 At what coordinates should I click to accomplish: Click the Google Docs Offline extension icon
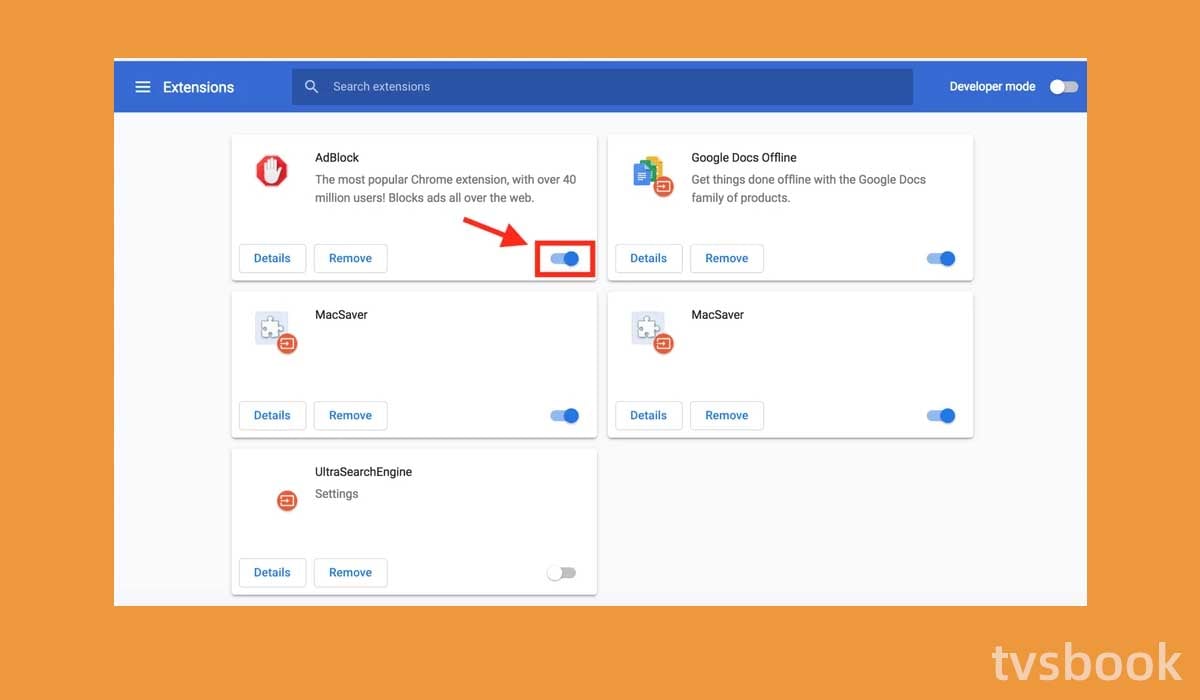(651, 174)
